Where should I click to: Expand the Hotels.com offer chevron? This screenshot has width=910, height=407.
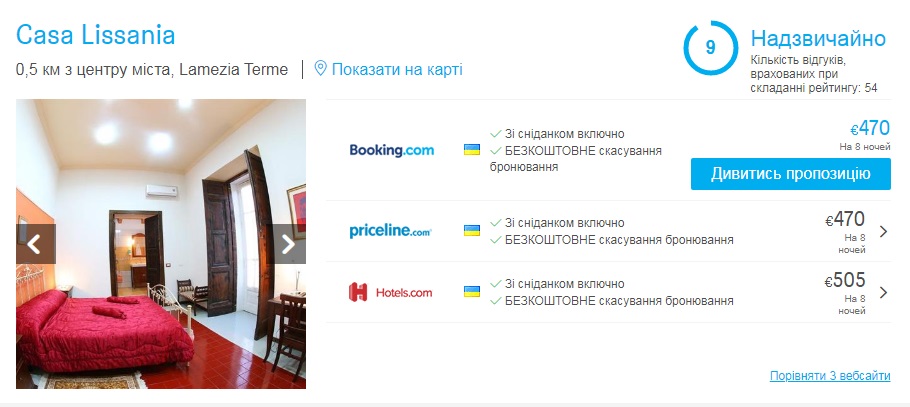[883, 292]
